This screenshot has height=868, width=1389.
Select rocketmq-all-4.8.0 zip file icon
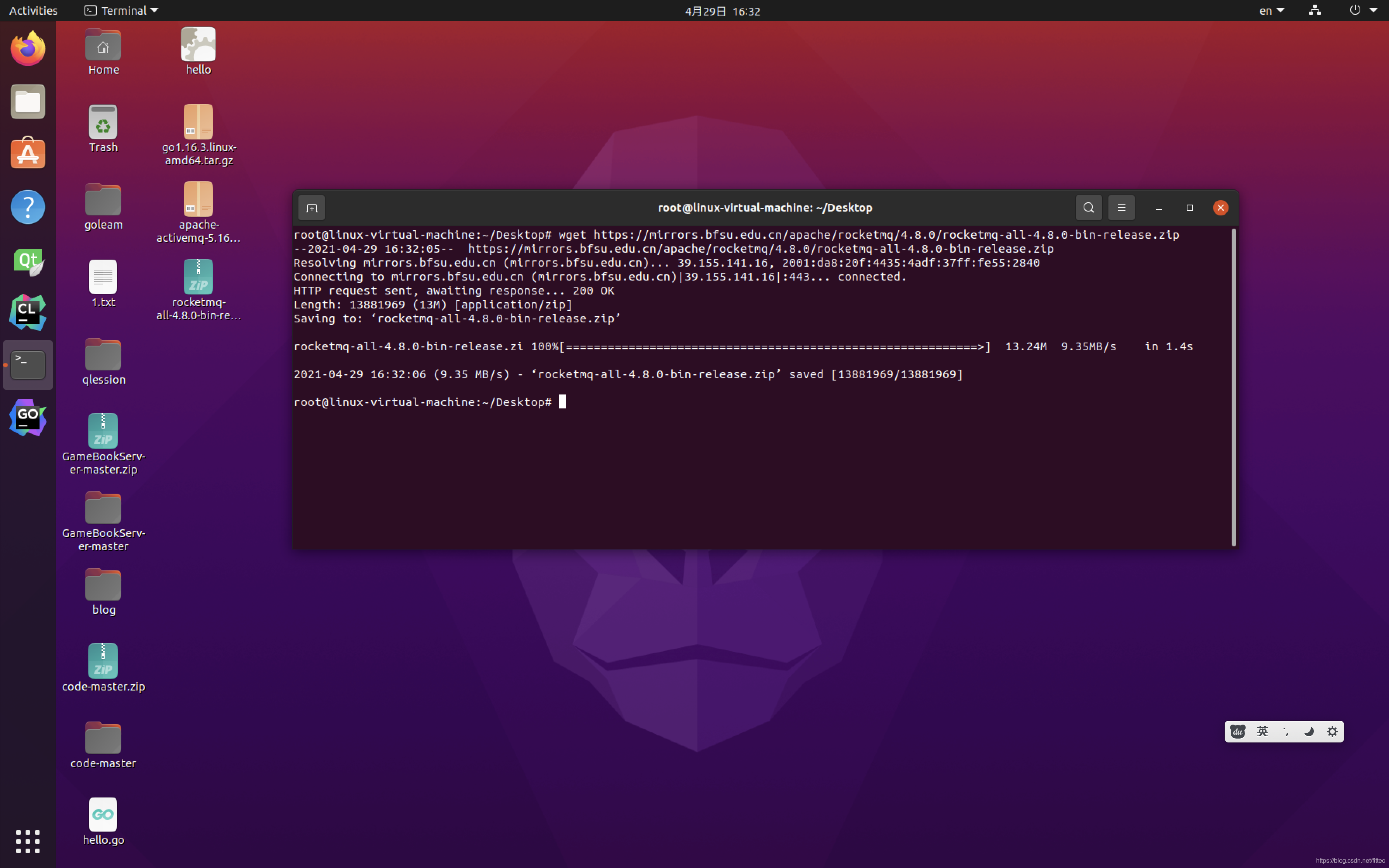(x=198, y=291)
